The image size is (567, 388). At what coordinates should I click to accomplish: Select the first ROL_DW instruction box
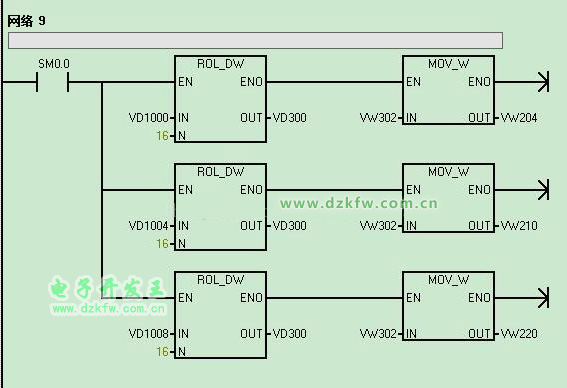coord(221,99)
